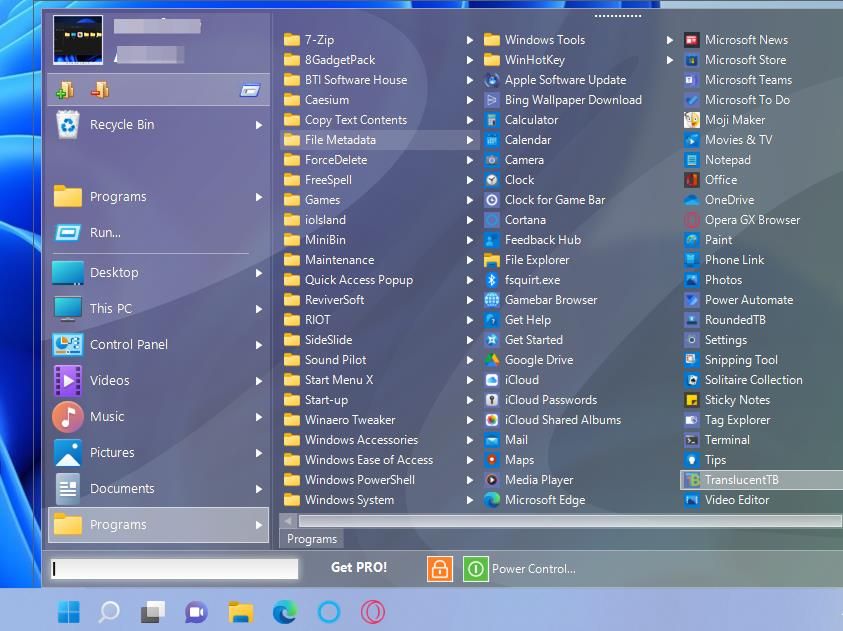843x631 pixels.
Task: Open the Calculator app icon
Action: [x=491, y=120]
